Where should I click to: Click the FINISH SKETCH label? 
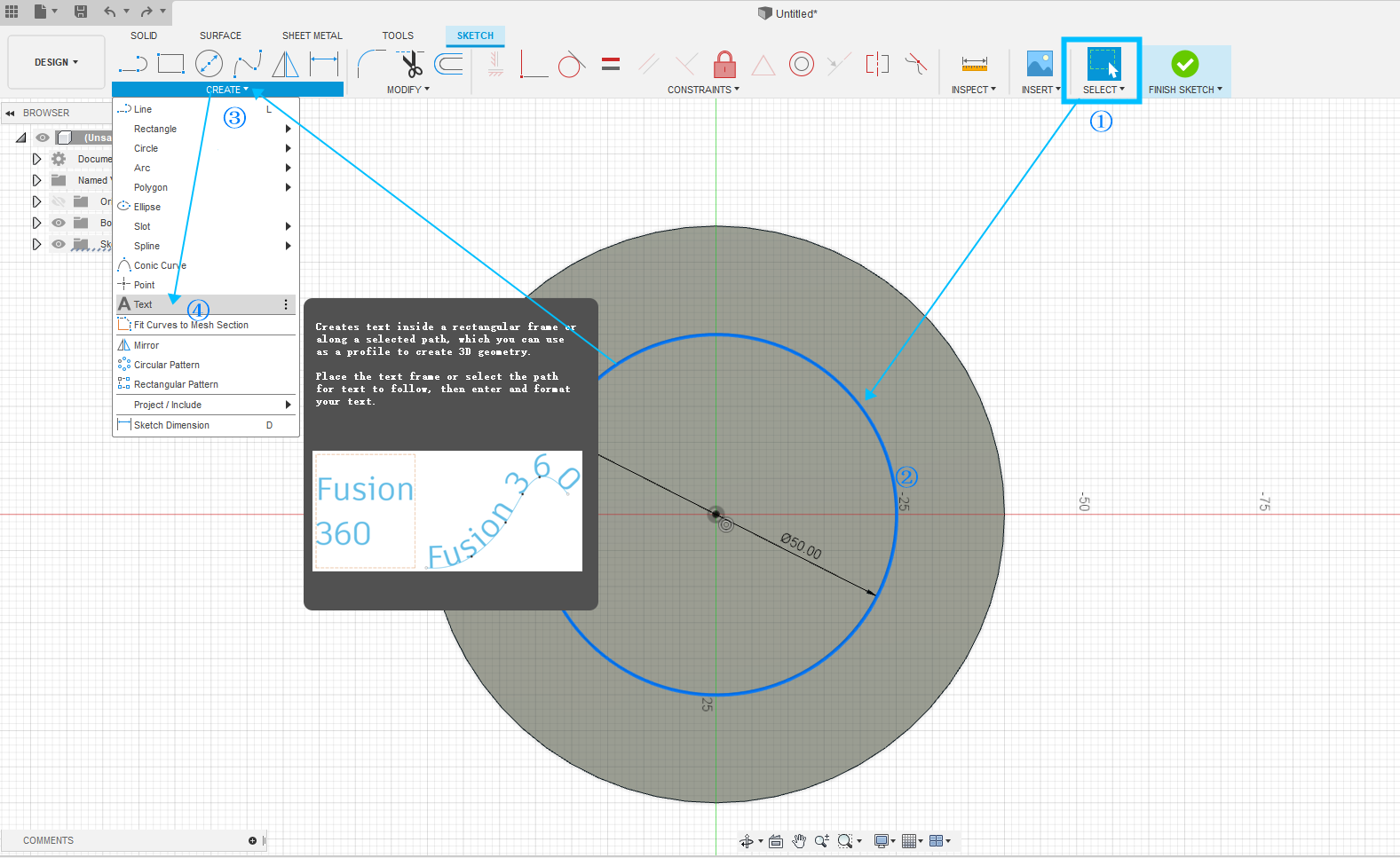1185,90
